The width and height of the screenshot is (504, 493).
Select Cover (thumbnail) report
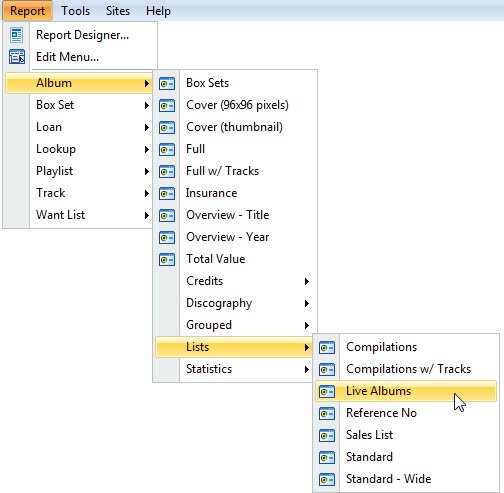click(x=235, y=127)
